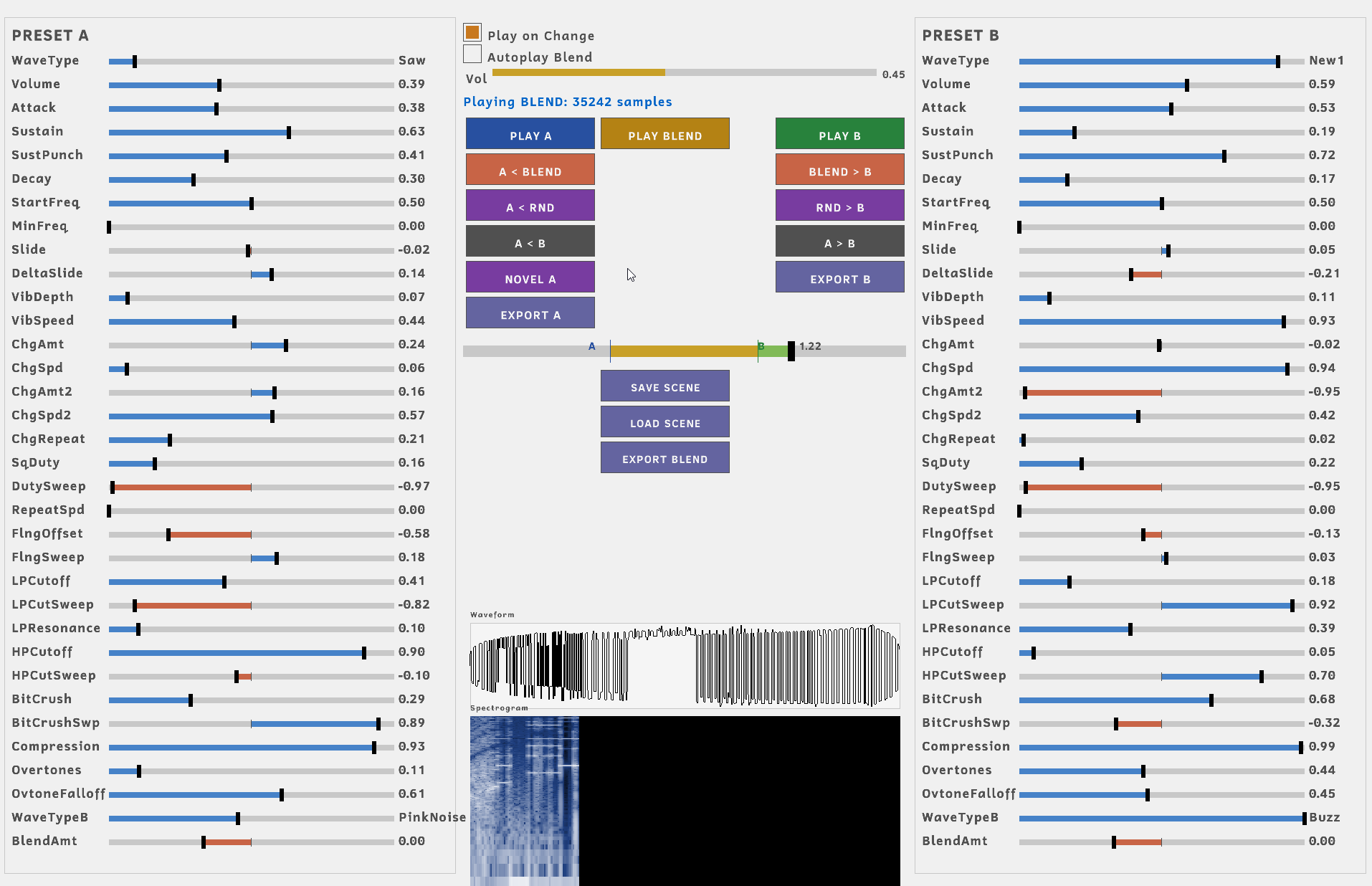
Task: Click the EXPORT BLEND button
Action: (x=665, y=457)
